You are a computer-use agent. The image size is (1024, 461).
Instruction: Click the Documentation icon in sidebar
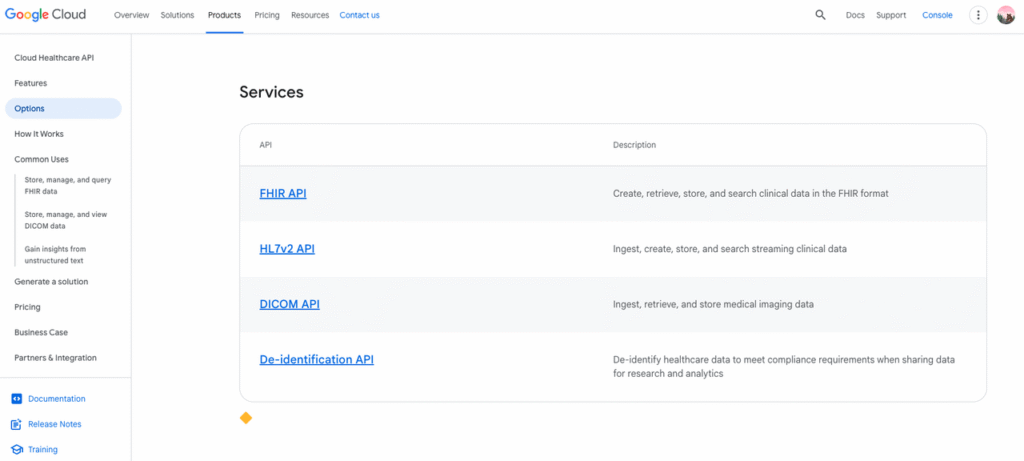click(17, 399)
